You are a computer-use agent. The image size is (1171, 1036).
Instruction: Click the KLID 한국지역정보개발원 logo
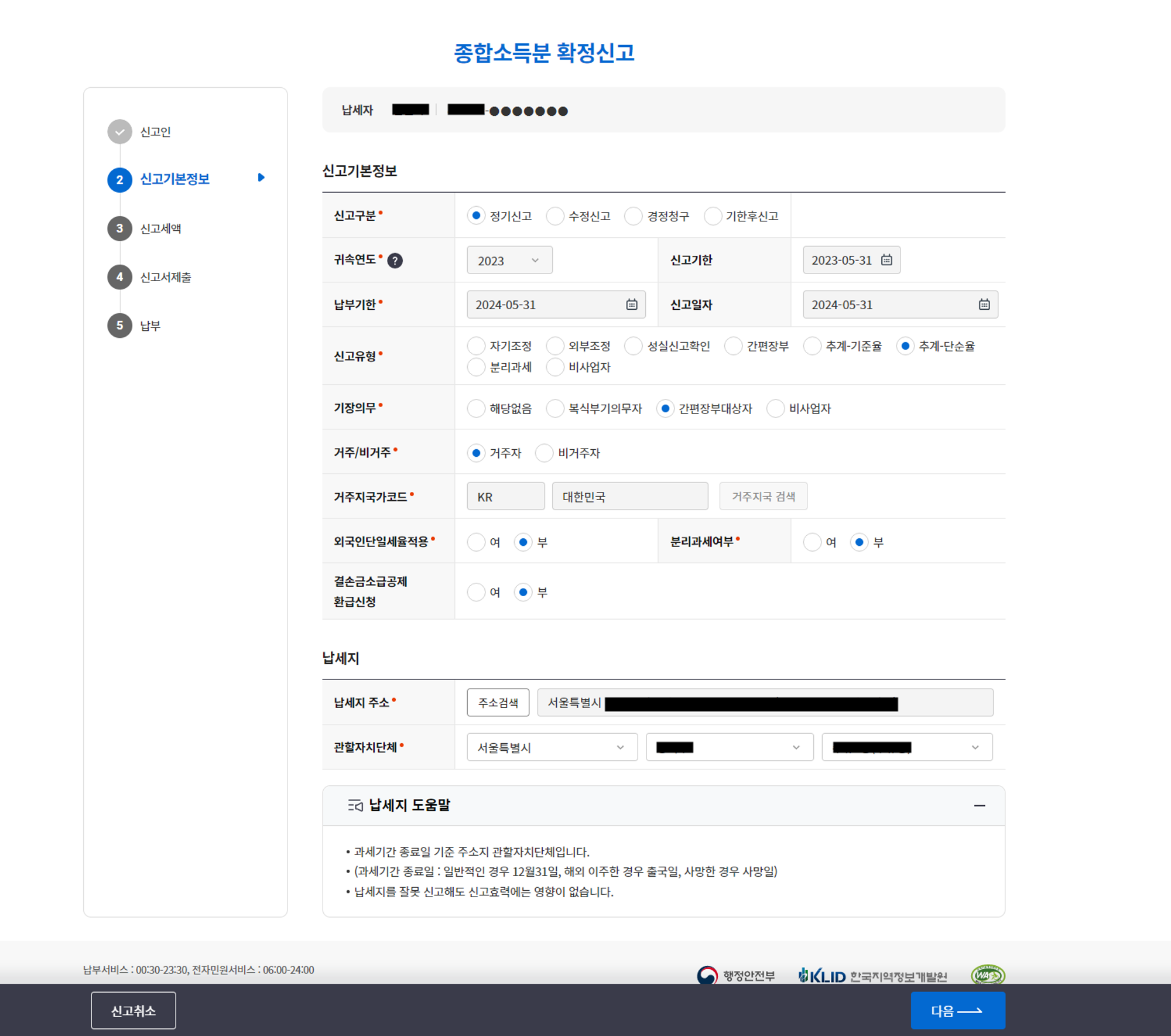[x=872, y=976]
